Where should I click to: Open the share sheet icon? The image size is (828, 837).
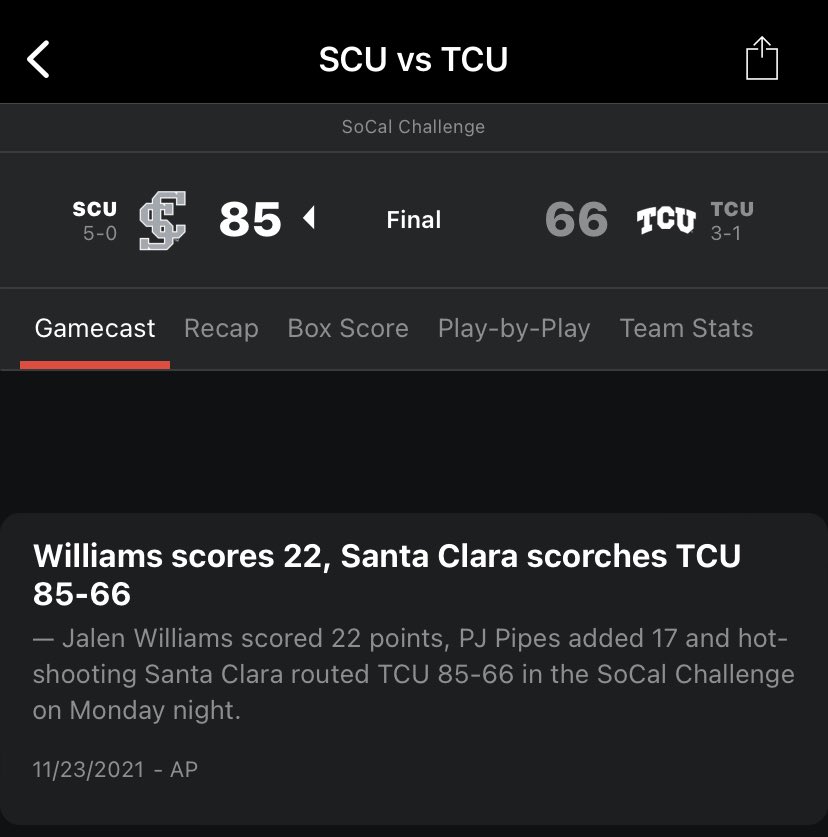click(x=761, y=58)
